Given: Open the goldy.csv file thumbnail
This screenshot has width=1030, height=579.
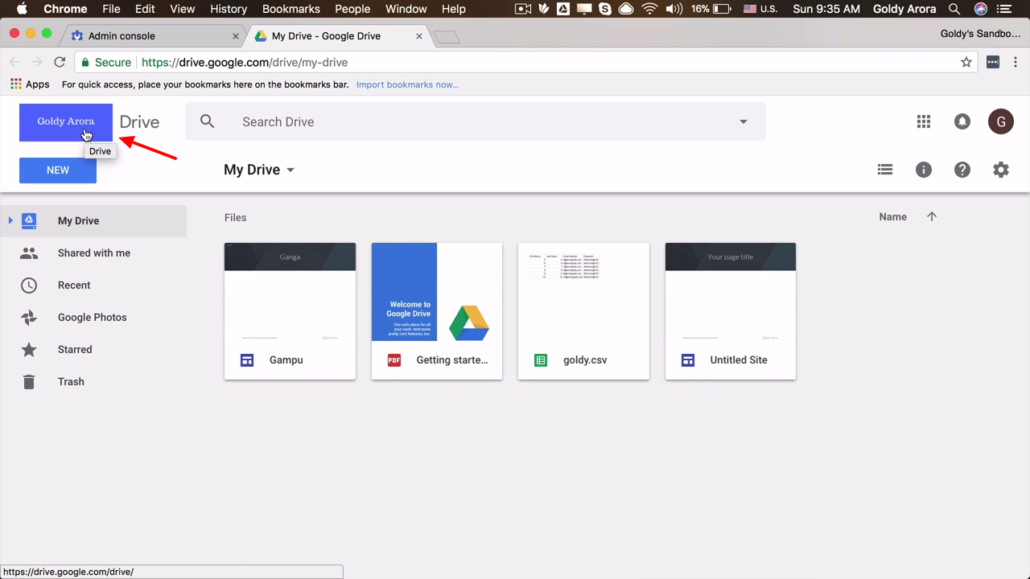Looking at the screenshot, I should coord(583,310).
